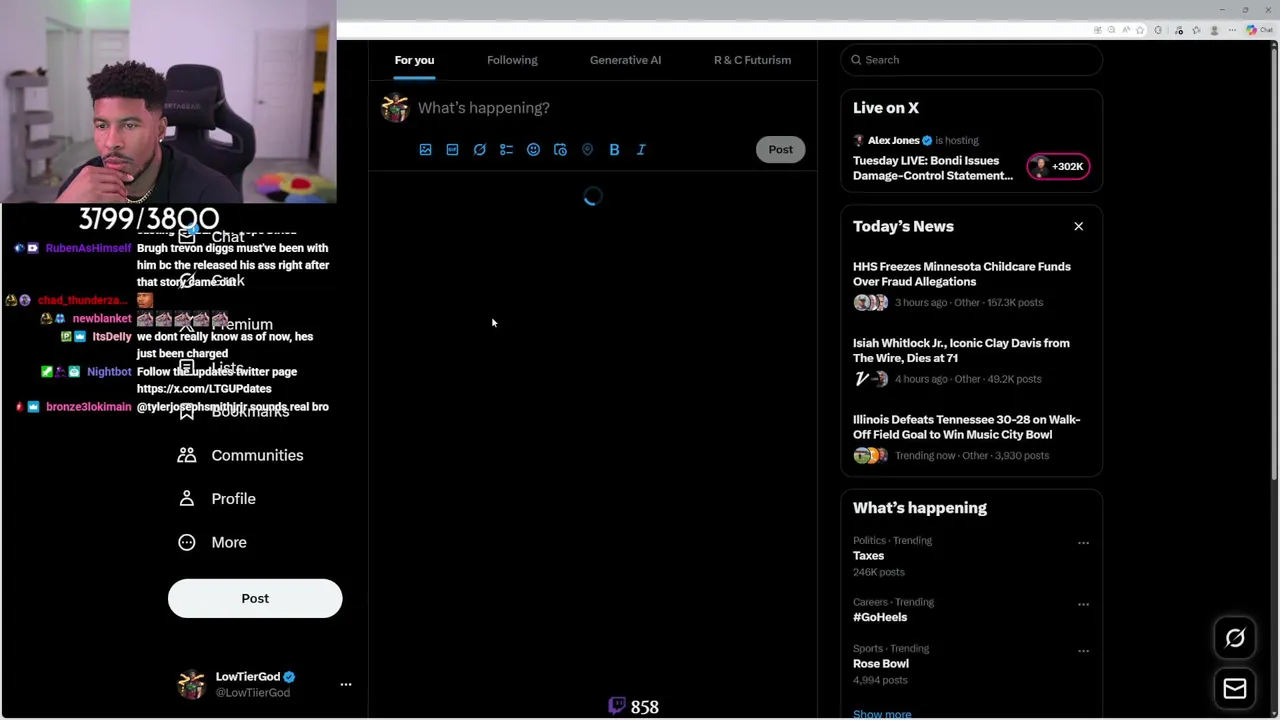The width and height of the screenshot is (1280, 720).
Task: Click the Grok enhance icon in composer
Action: point(479,150)
